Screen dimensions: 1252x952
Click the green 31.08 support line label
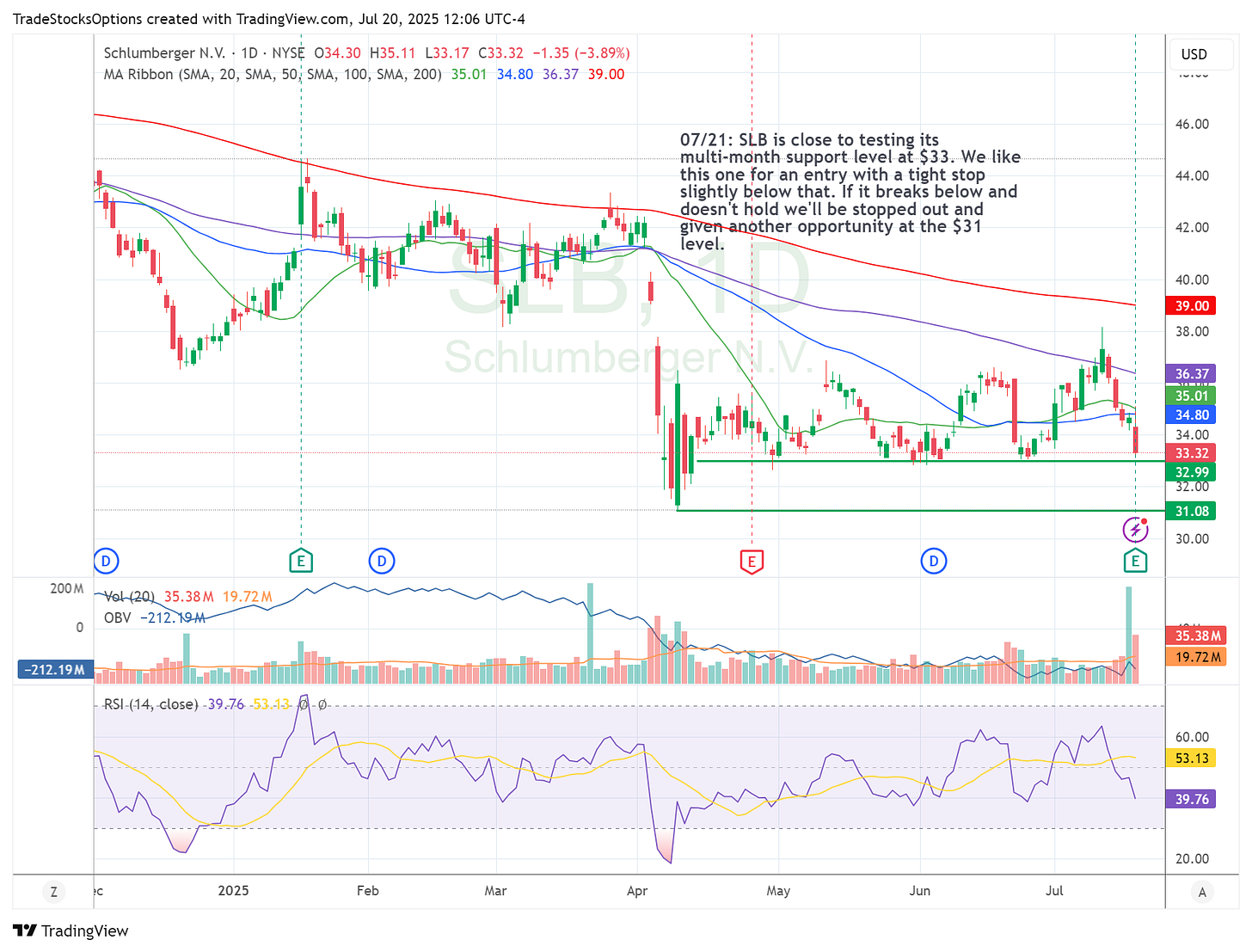pos(1191,511)
